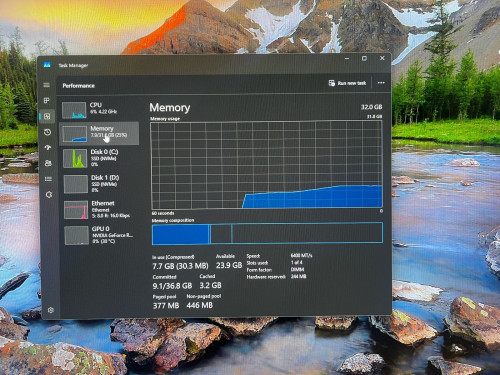Click the Memory usage graph caption
Viewport: 500px width, 375px height.
tap(165, 119)
